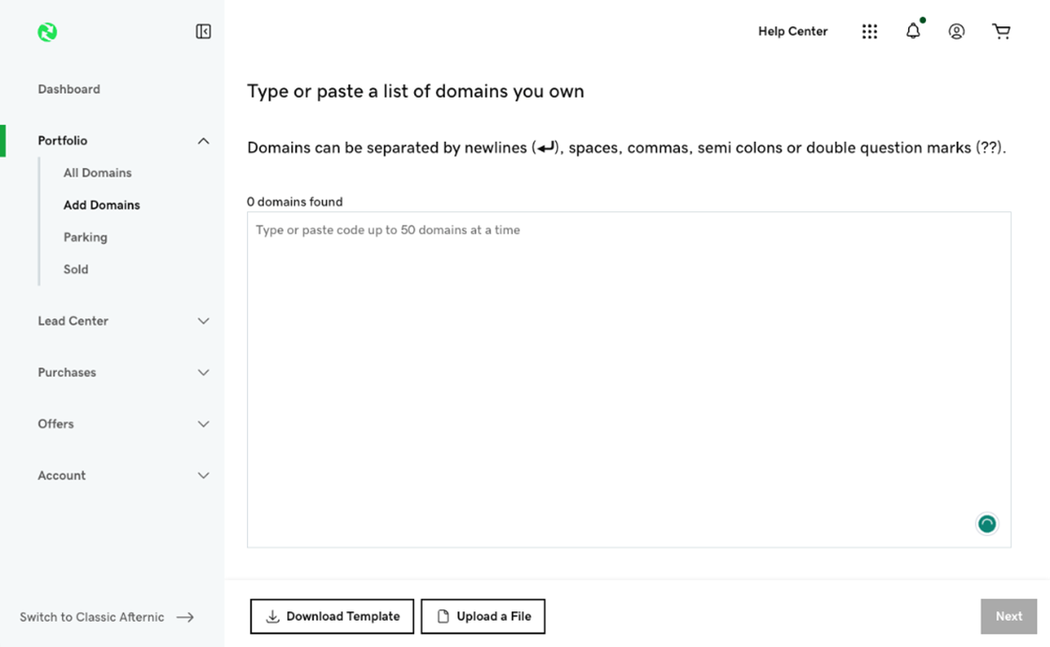Click the Upload a File button

tap(483, 616)
